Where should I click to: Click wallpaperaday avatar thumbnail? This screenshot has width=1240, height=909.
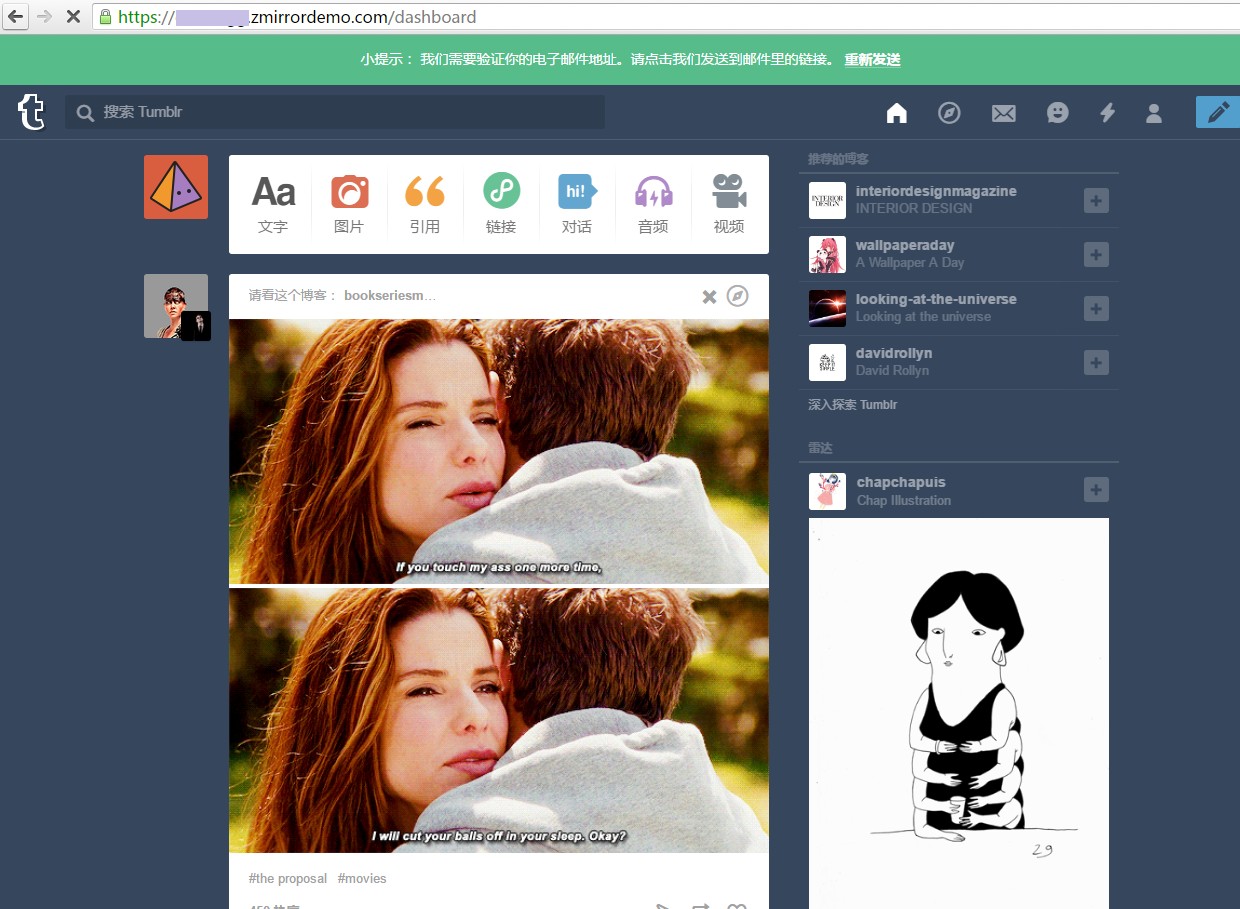coord(827,255)
